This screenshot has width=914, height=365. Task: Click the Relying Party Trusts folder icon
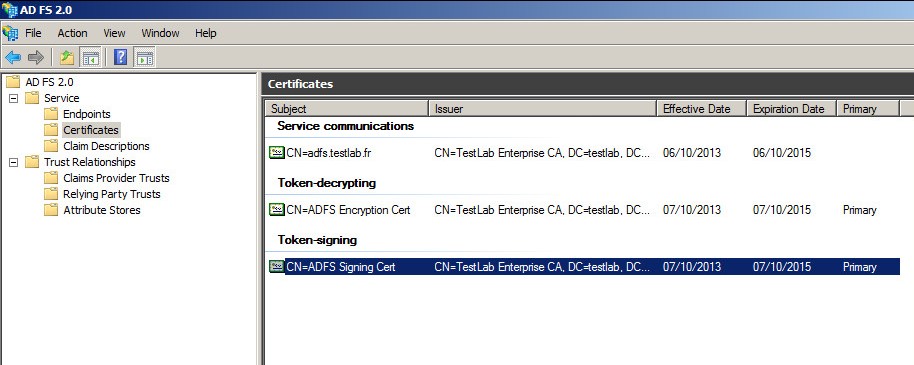pos(51,194)
